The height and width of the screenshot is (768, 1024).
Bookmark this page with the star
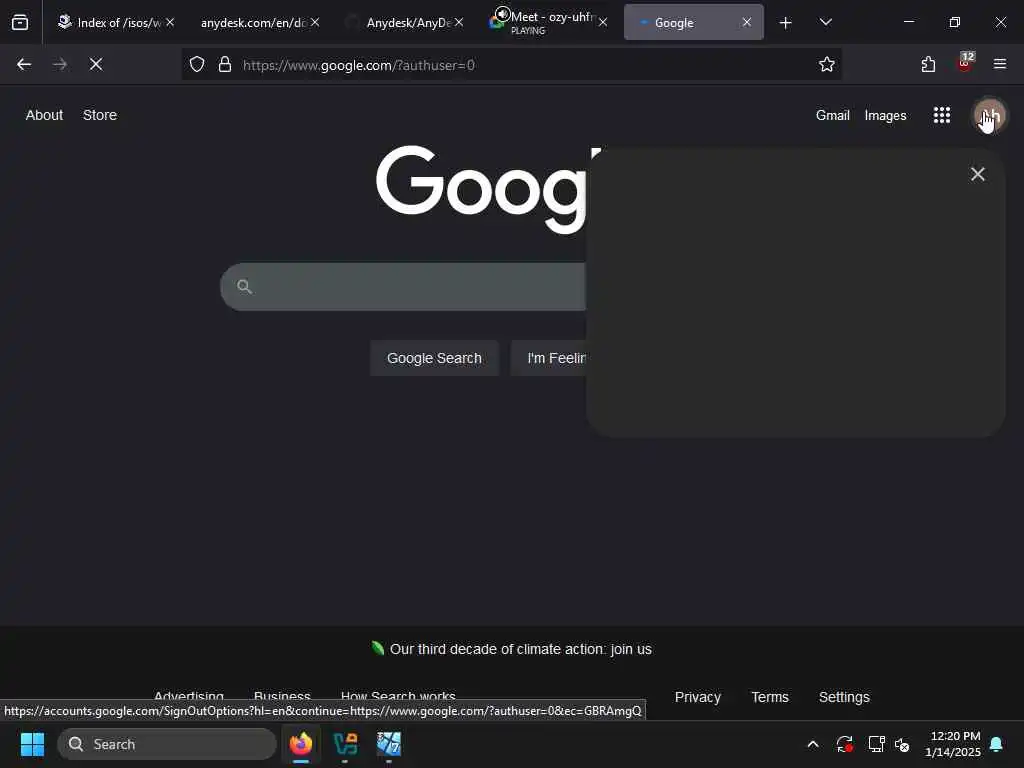point(827,64)
